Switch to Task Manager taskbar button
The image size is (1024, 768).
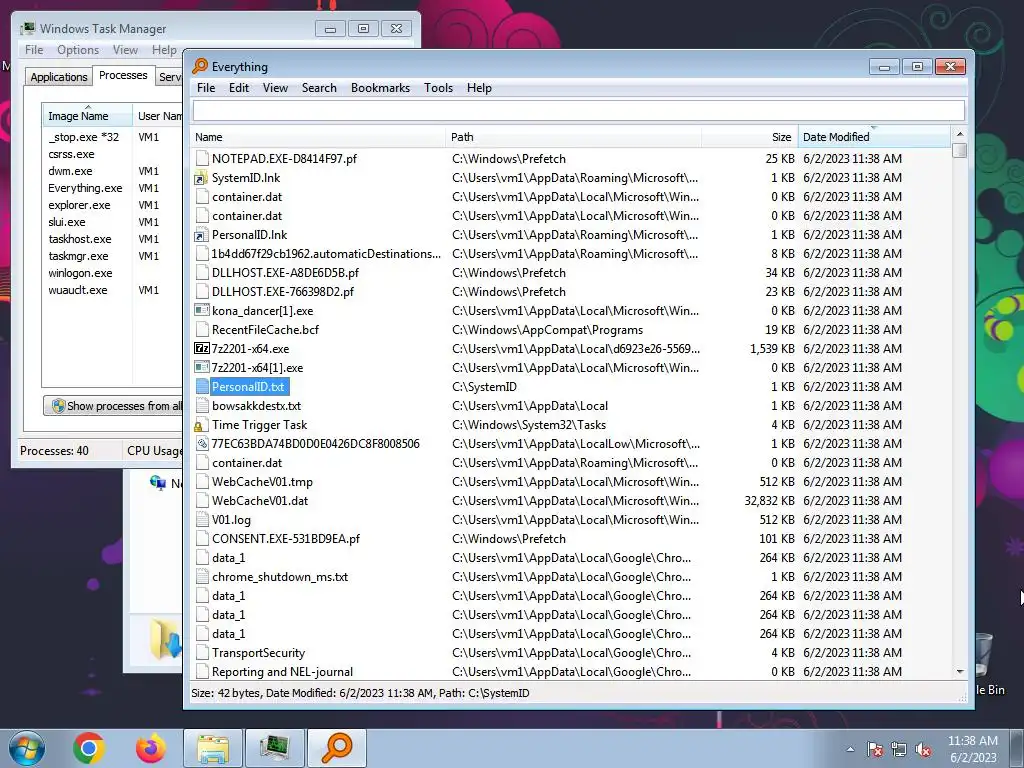tap(274, 748)
